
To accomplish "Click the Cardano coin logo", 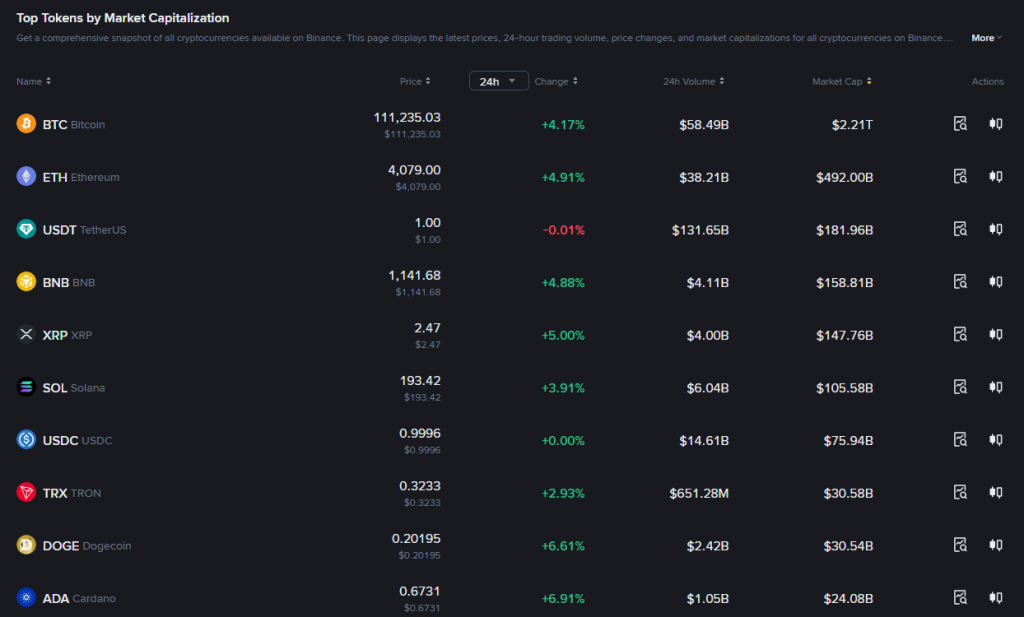I will coord(26,597).
